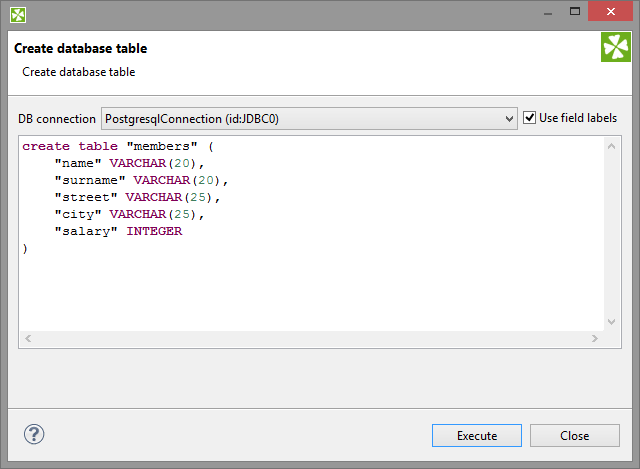This screenshot has width=640, height=469.
Task: Click the green CloverETL logo in header
Action: (614, 48)
